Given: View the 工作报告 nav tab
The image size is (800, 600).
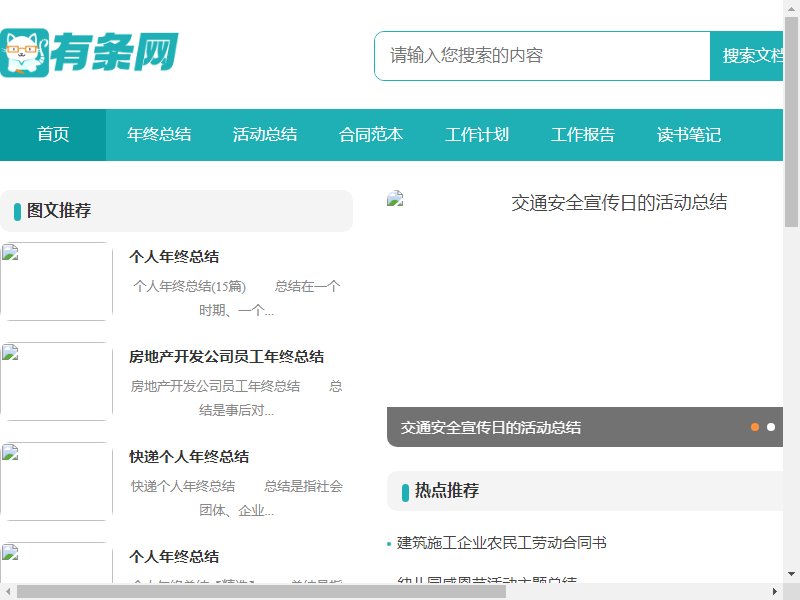Looking at the screenshot, I should click(x=583, y=135).
